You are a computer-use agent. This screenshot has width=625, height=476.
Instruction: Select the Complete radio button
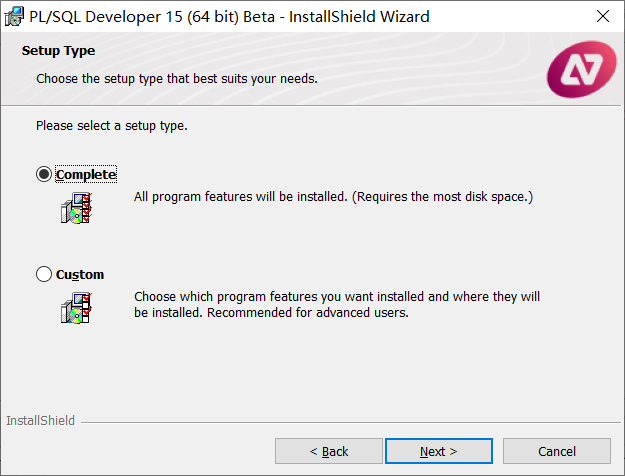tap(44, 174)
